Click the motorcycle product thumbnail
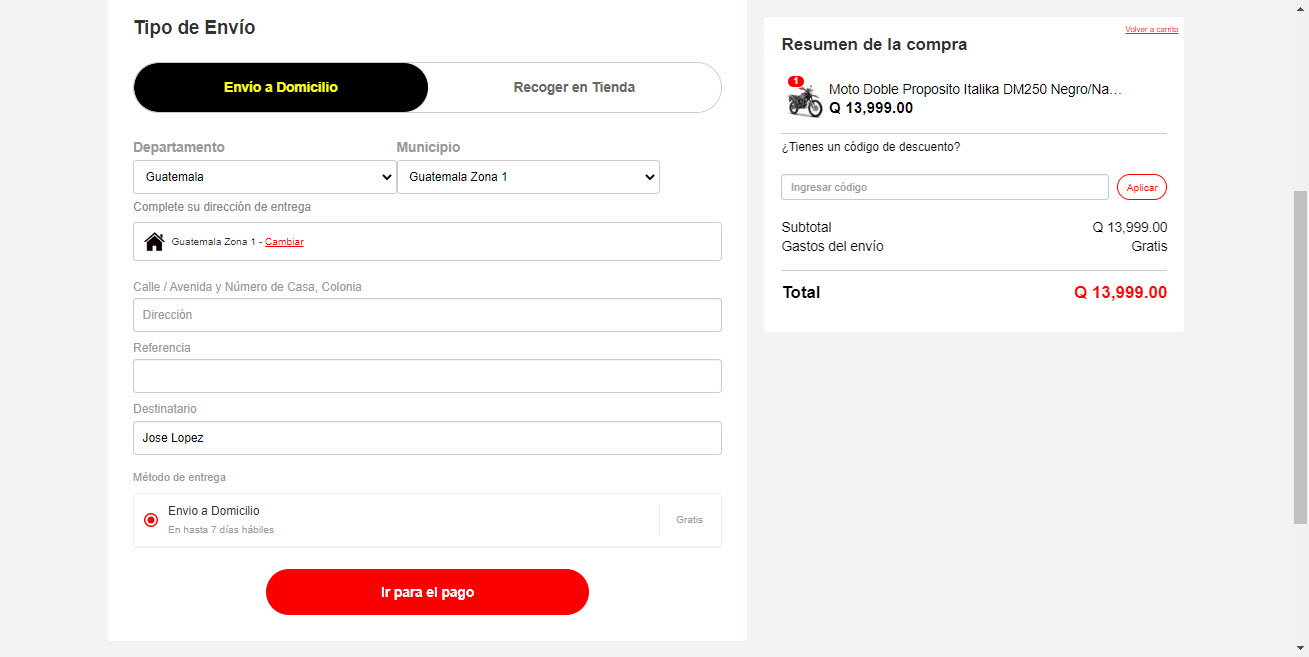Image resolution: width=1309 pixels, height=657 pixels. coord(804,100)
